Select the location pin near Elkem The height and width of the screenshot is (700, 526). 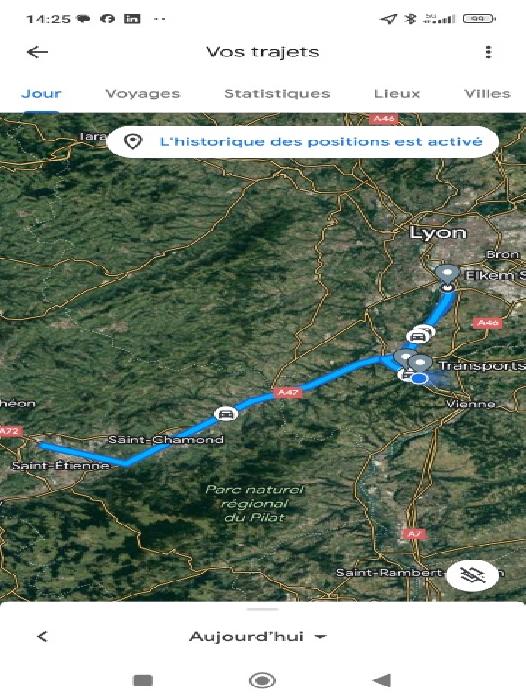click(447, 273)
